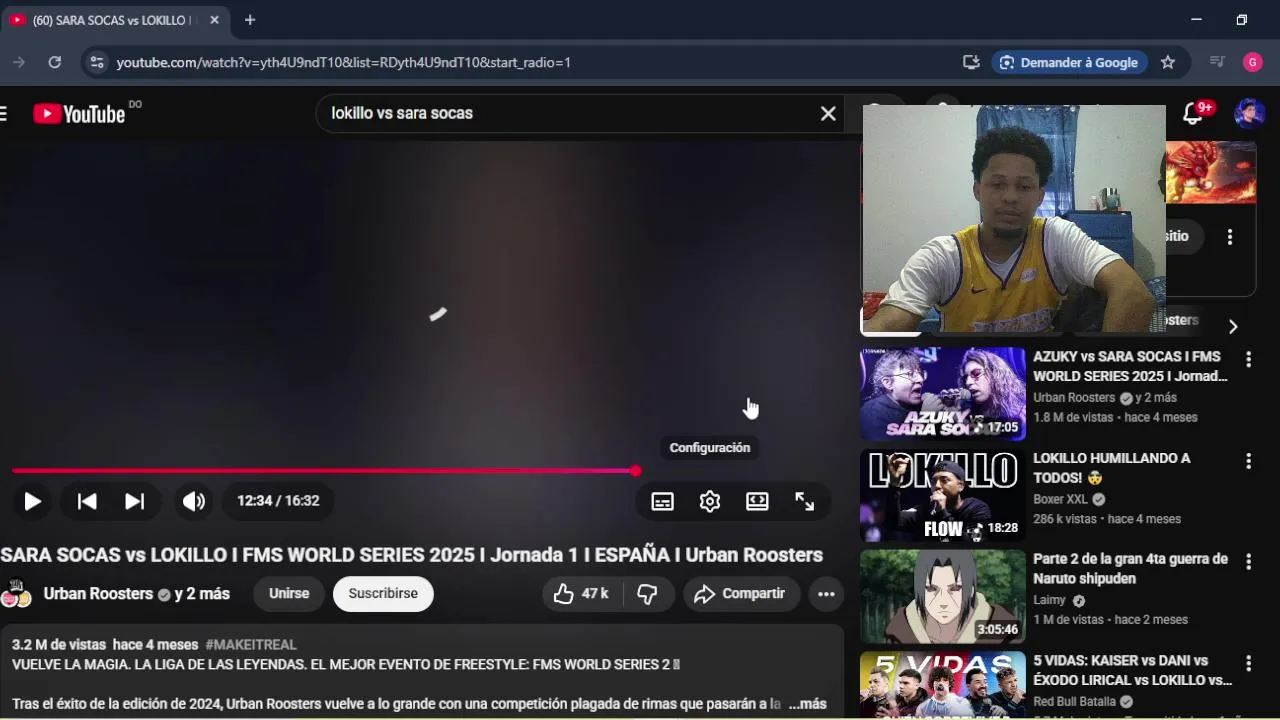Open 5 VIDAS KAISER vs DANI thumbnail
The image size is (1280, 720).
tap(943, 685)
